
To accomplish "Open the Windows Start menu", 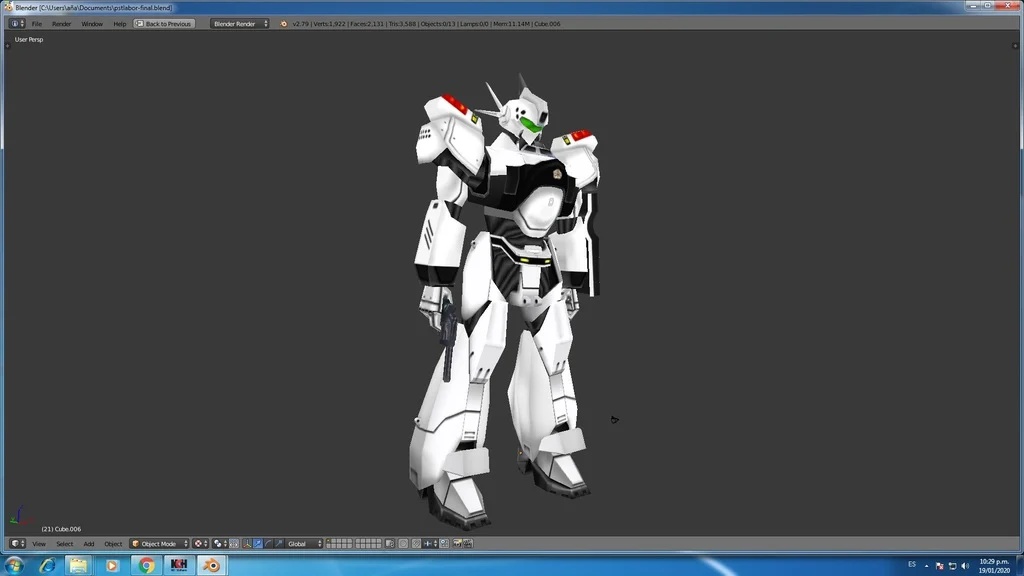I will click(14, 565).
